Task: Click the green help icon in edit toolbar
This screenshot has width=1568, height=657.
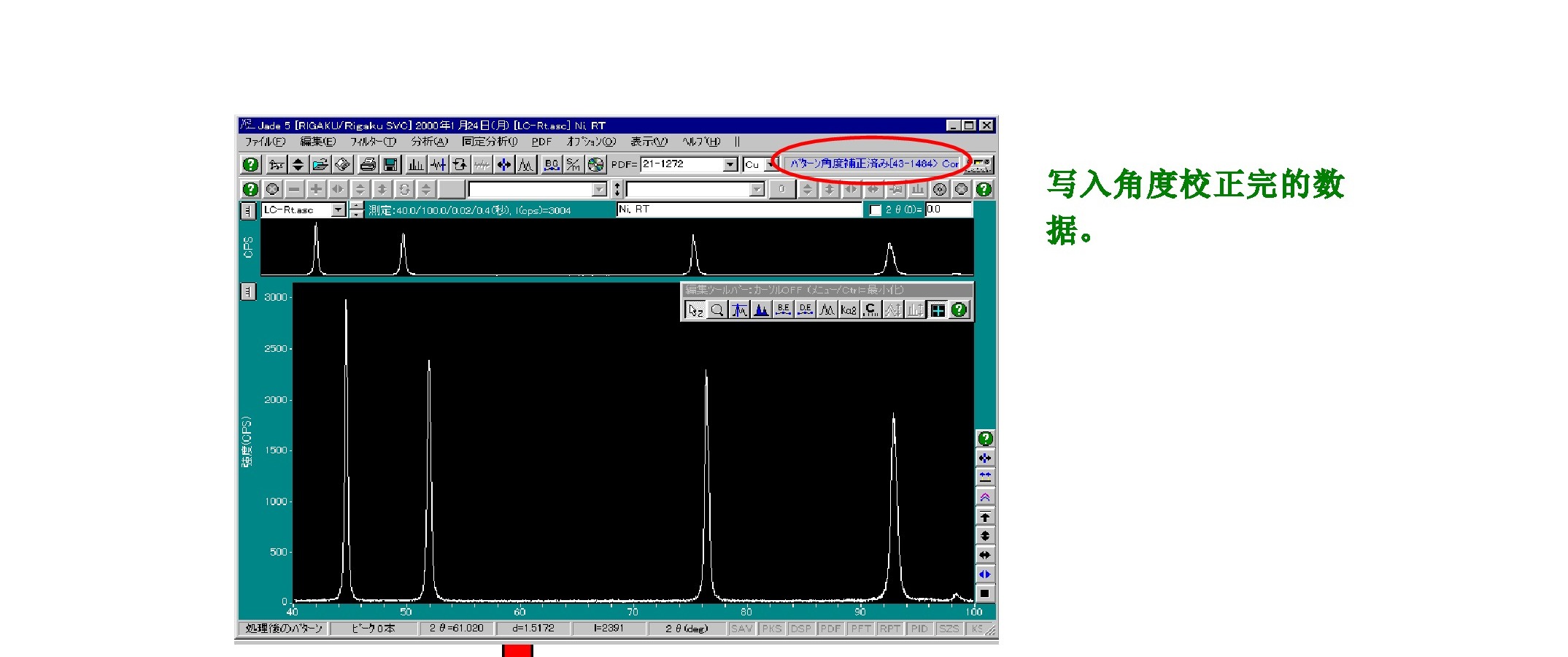Action: click(959, 310)
